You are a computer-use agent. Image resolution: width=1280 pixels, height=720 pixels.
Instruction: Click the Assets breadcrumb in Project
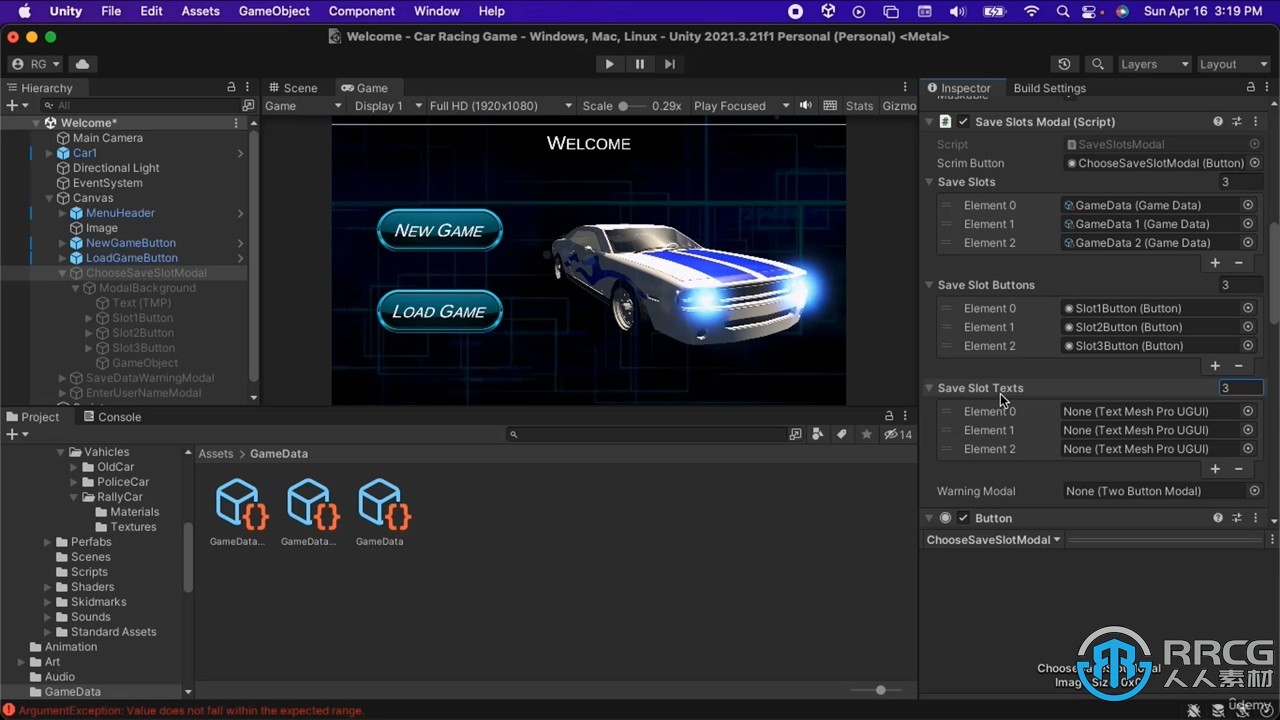click(x=215, y=454)
